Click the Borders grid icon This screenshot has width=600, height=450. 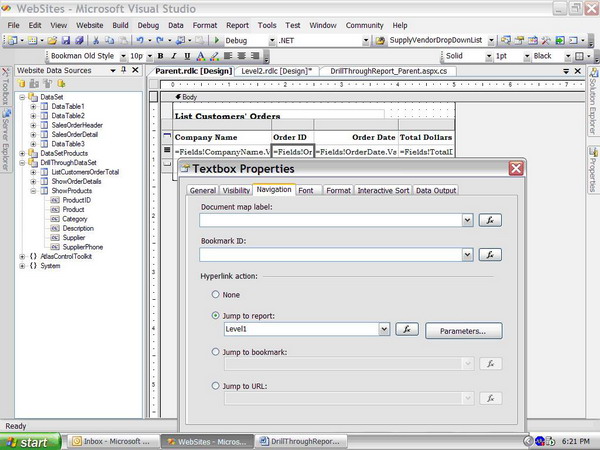pos(579,56)
